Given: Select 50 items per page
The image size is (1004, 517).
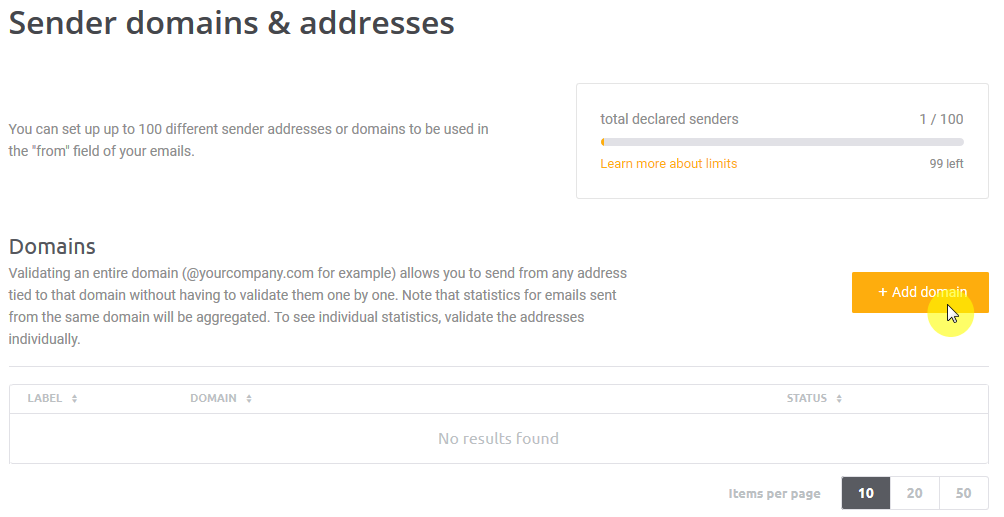Looking at the screenshot, I should (963, 493).
